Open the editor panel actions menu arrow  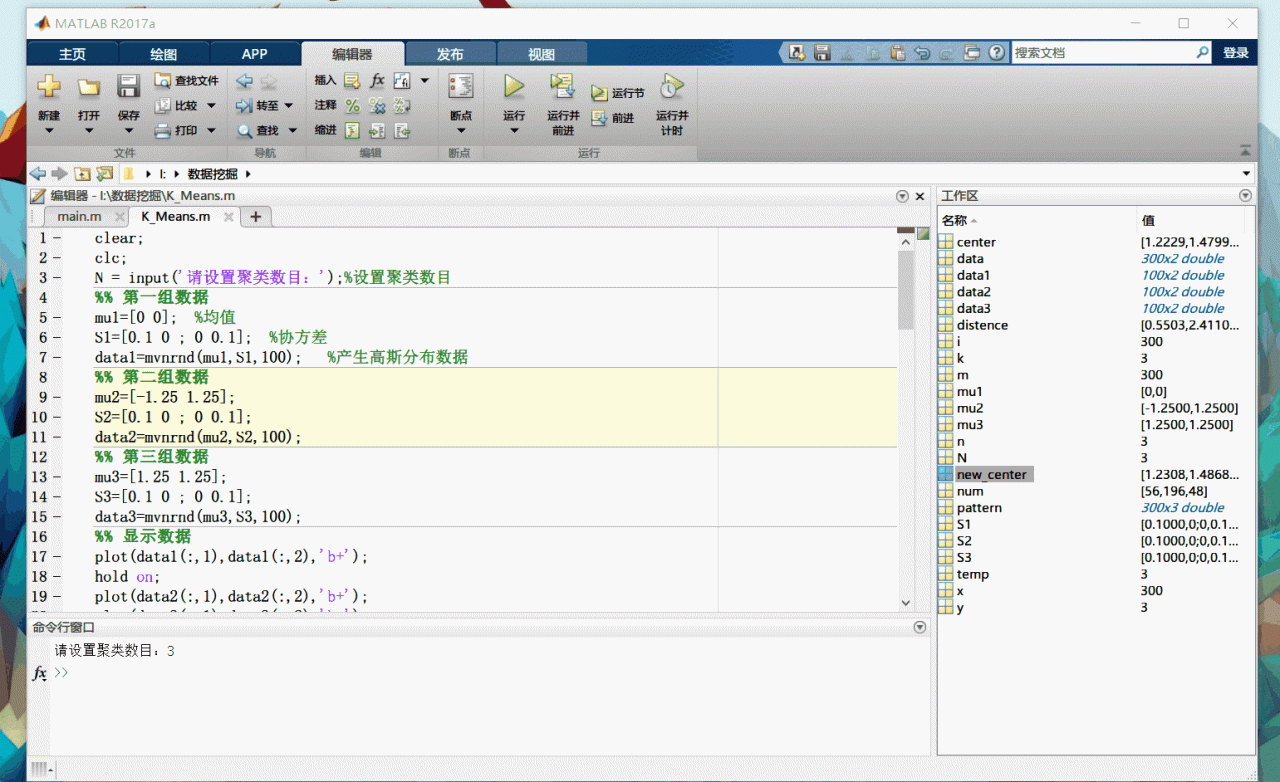pos(903,196)
